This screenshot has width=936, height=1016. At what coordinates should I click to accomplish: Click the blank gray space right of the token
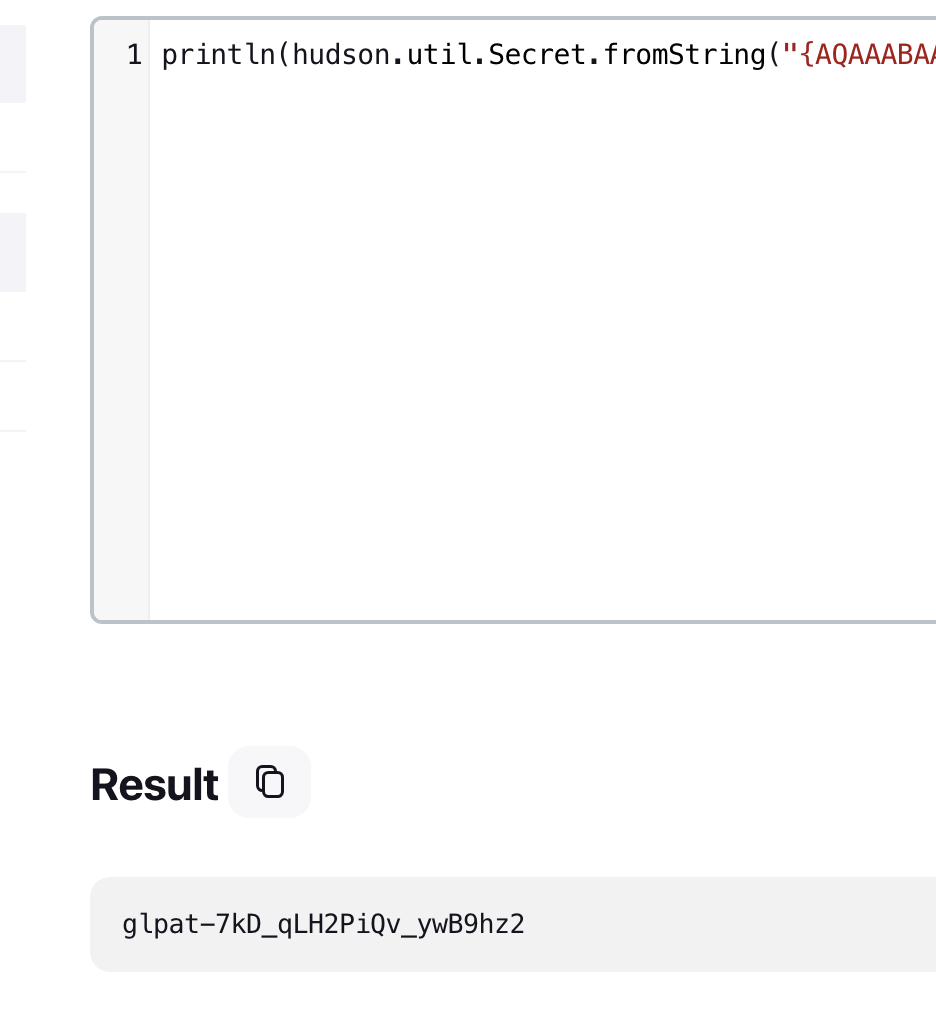coord(731,924)
